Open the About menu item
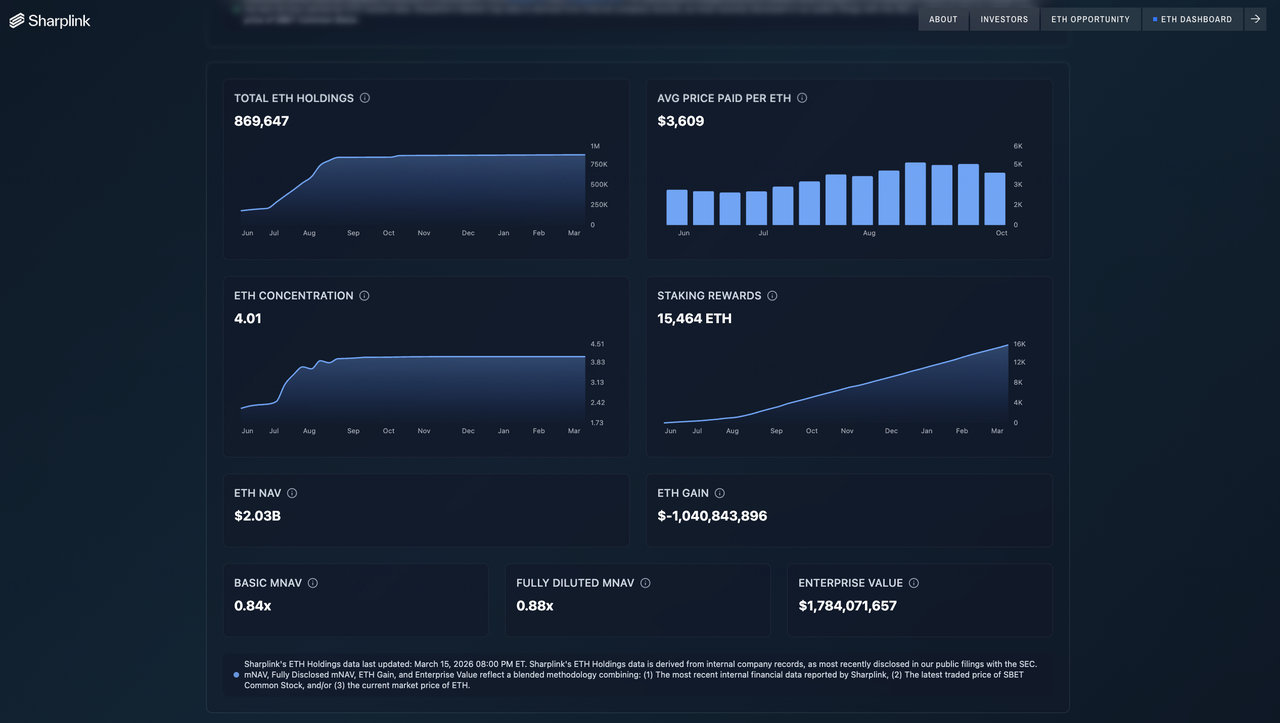 [943, 19]
